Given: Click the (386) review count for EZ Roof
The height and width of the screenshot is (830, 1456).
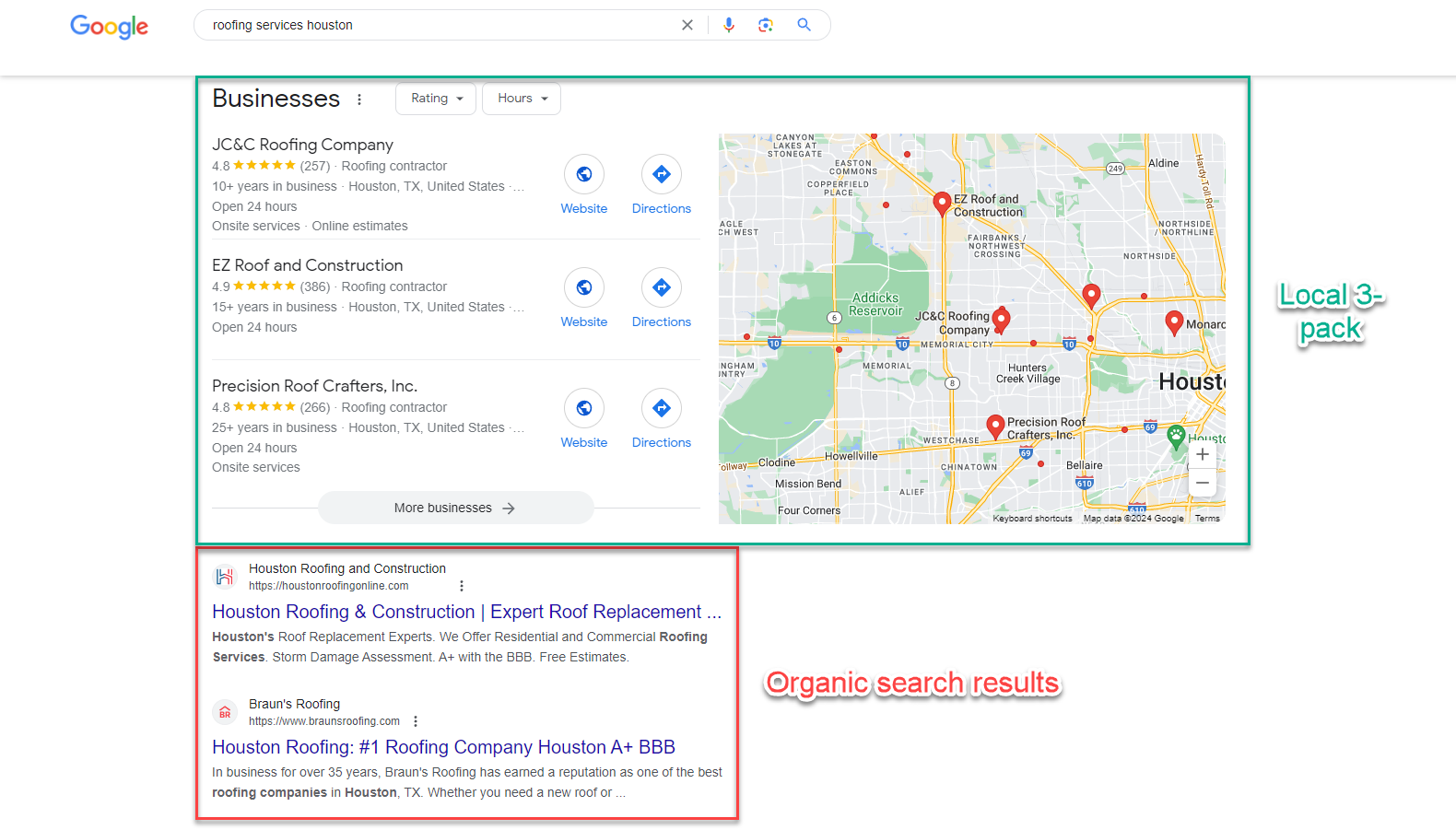Looking at the screenshot, I should coord(315,286).
